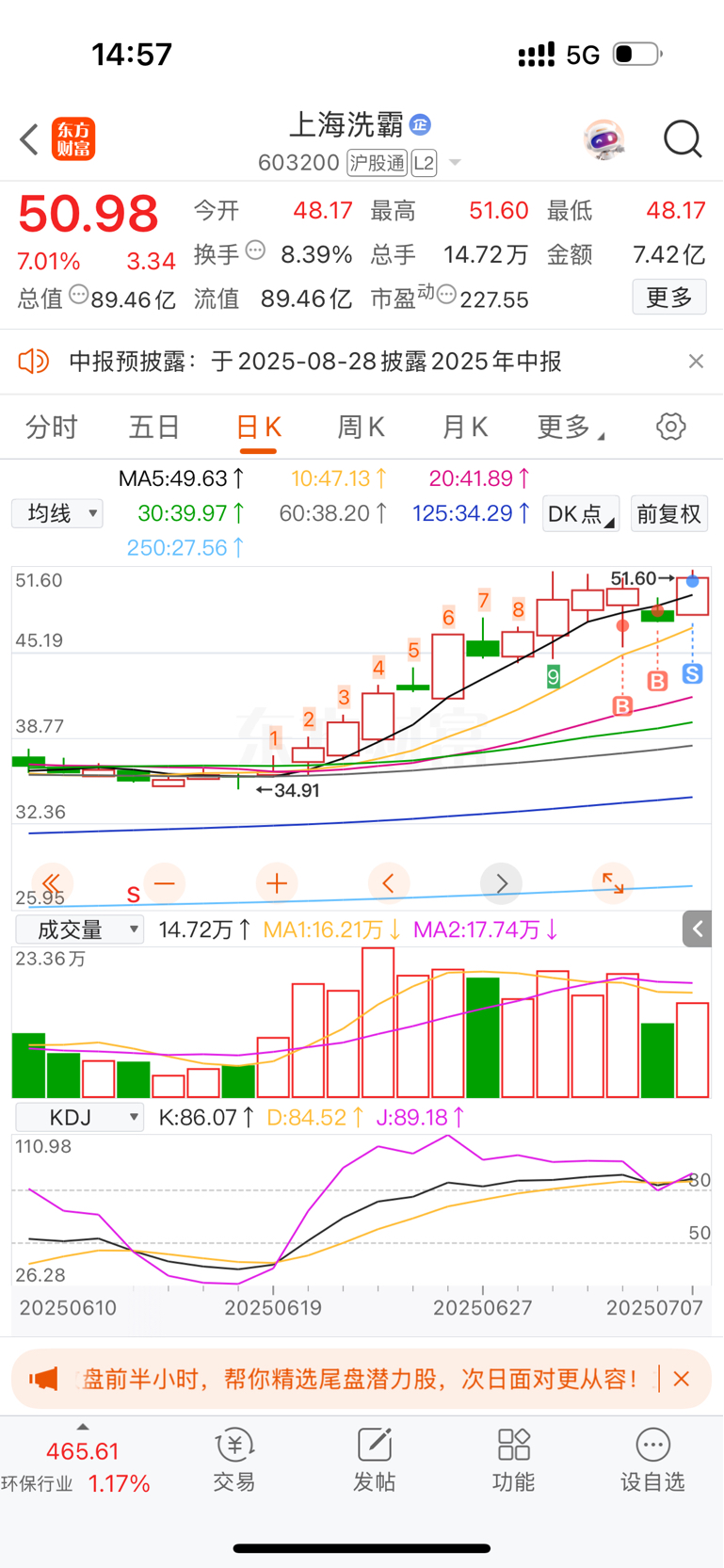Tap the green 9 sequence marker
724x1568 pixels.
pyautogui.click(x=554, y=676)
